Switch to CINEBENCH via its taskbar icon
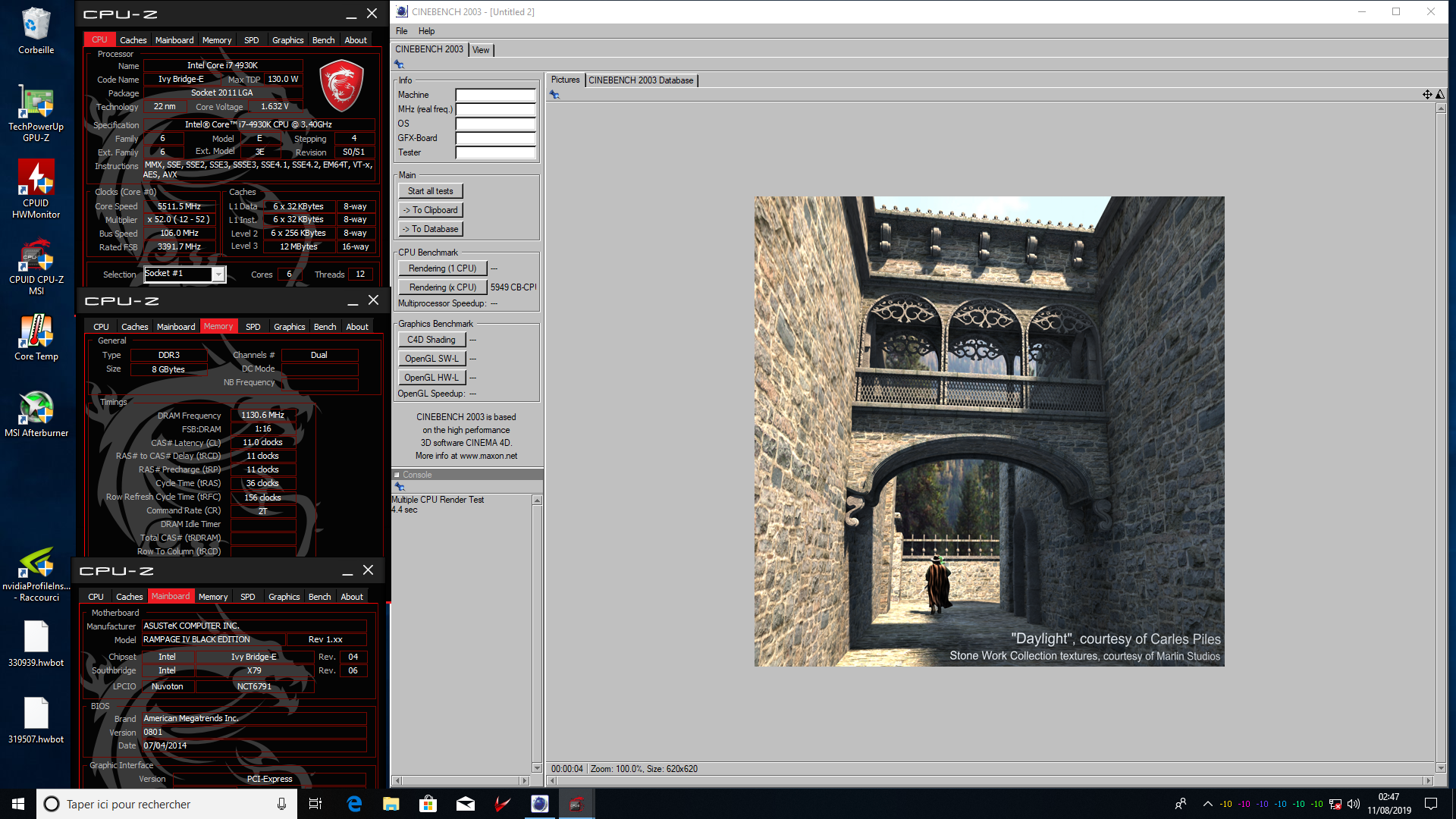 [539, 804]
